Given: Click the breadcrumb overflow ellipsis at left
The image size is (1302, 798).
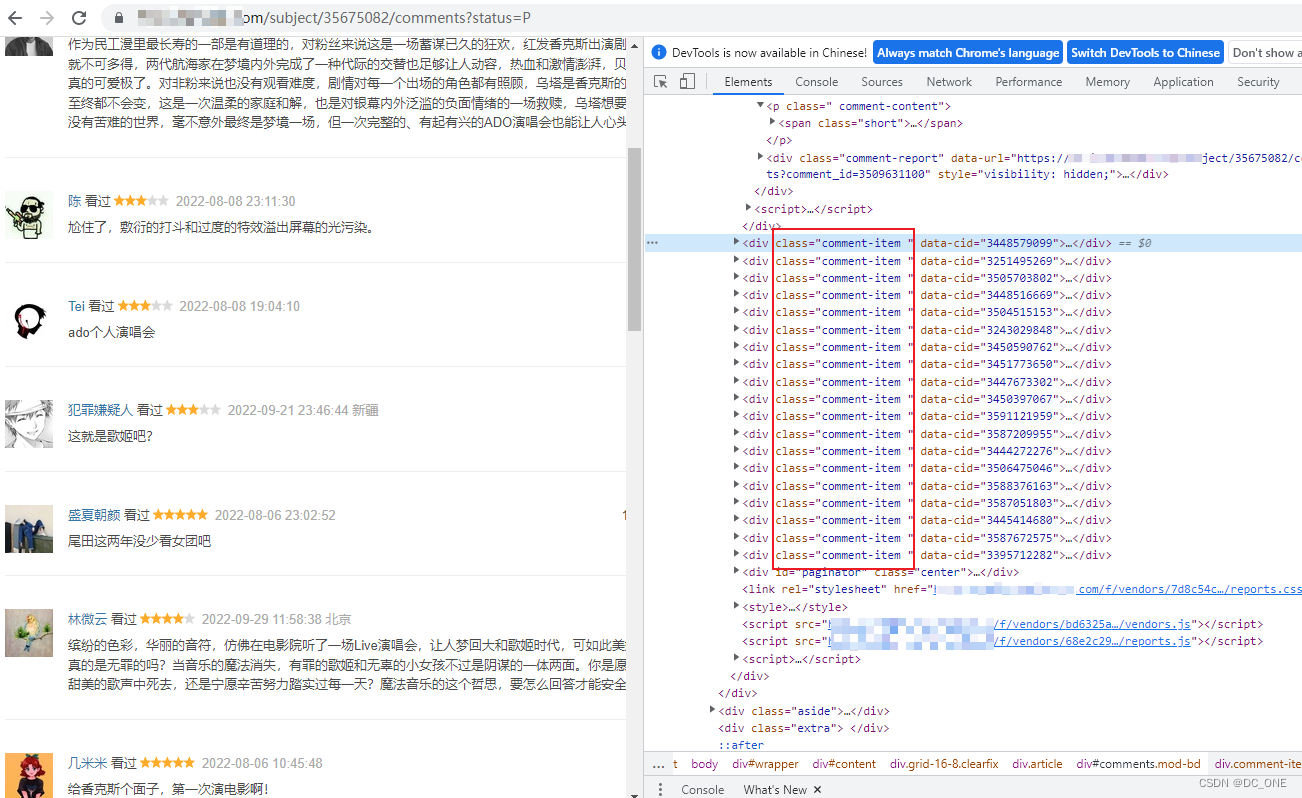Looking at the screenshot, I should pos(658,764).
